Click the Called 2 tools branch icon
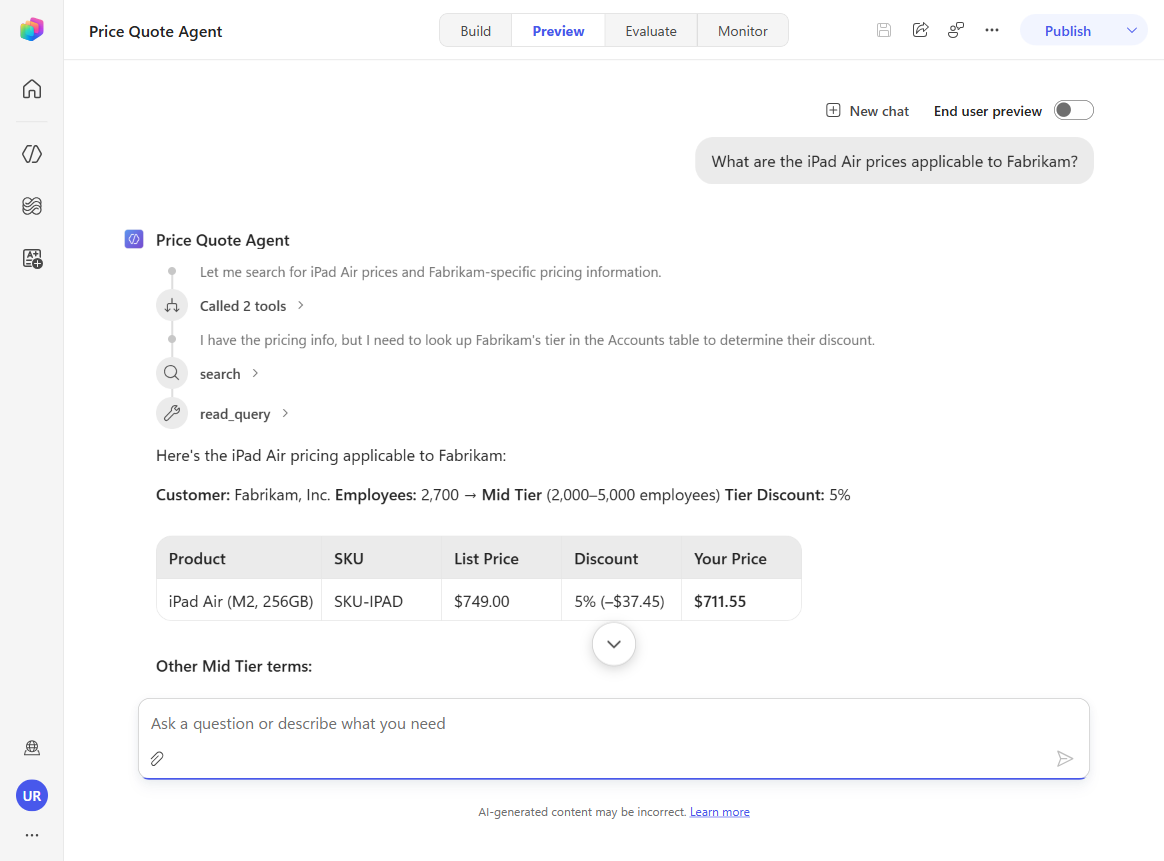 171,306
